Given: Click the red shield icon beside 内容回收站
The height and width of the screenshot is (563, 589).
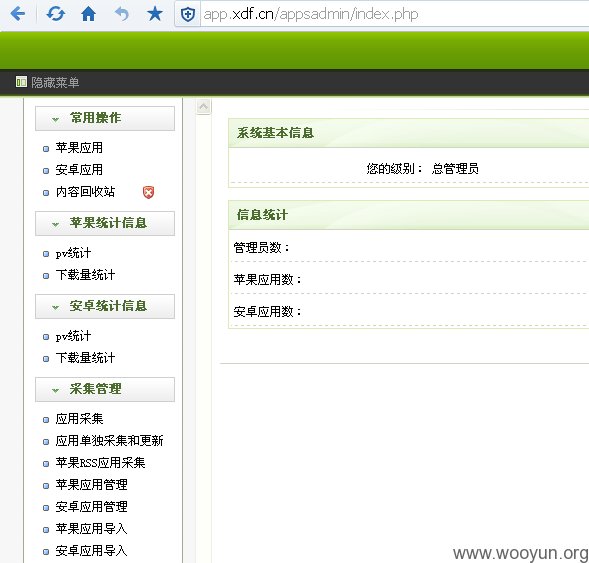Looking at the screenshot, I should point(148,192).
